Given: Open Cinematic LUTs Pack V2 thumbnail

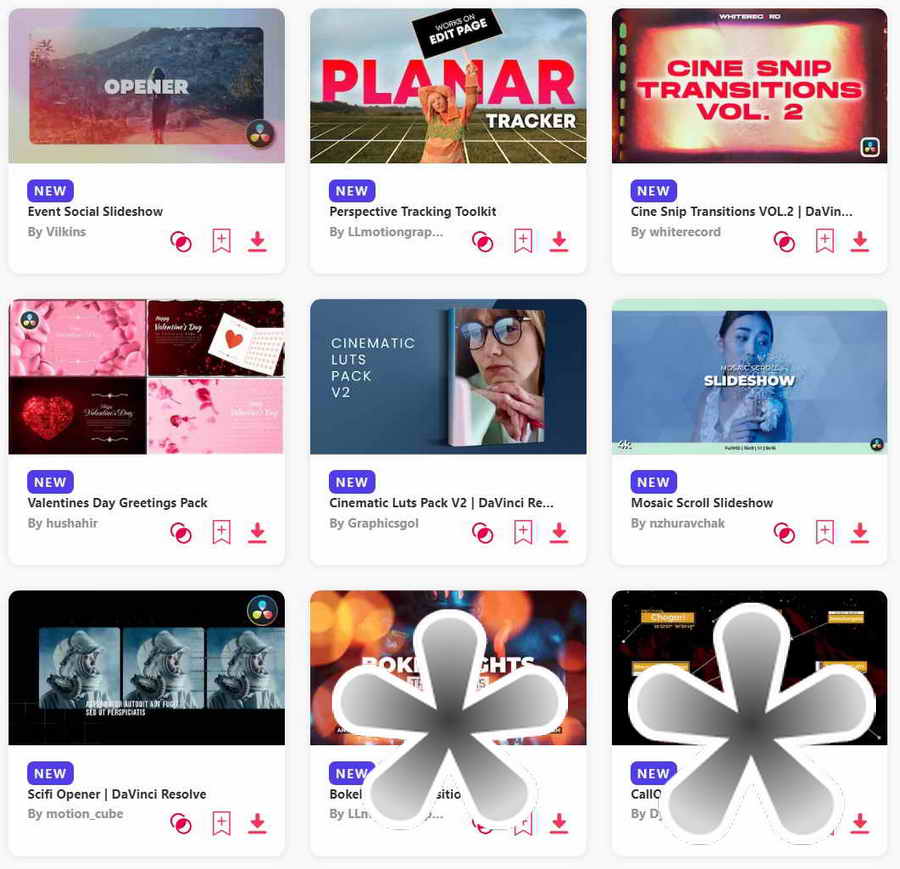Looking at the screenshot, I should 448,377.
